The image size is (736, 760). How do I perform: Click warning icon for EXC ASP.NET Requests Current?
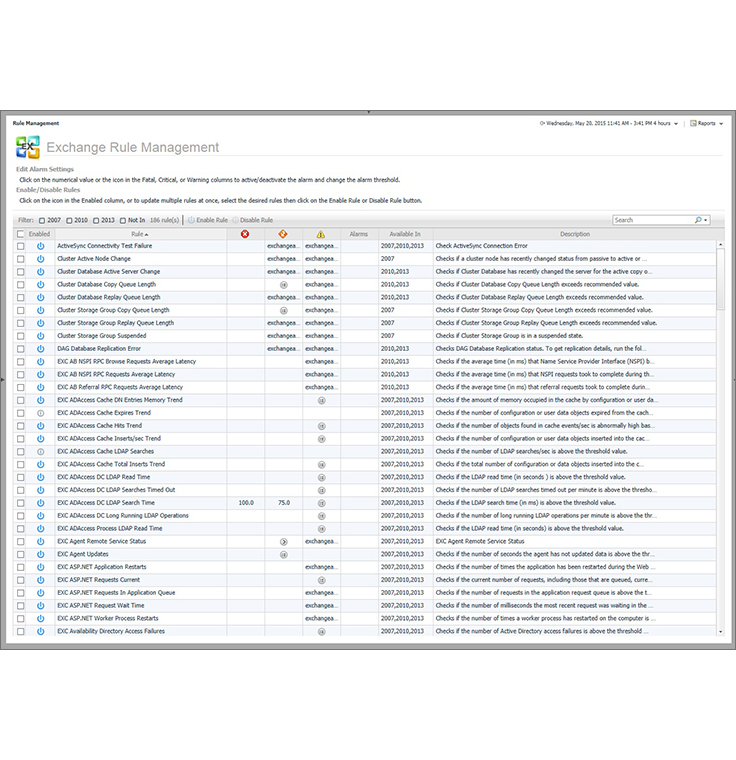pyautogui.click(x=321, y=580)
